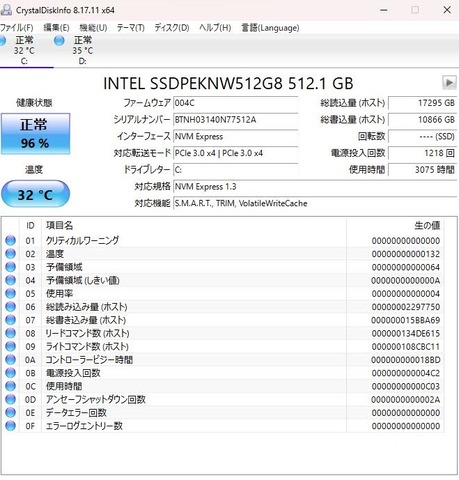The image size is (459, 480).
Task: Open the ファイル(F) menu
Action: [x=17, y=28]
